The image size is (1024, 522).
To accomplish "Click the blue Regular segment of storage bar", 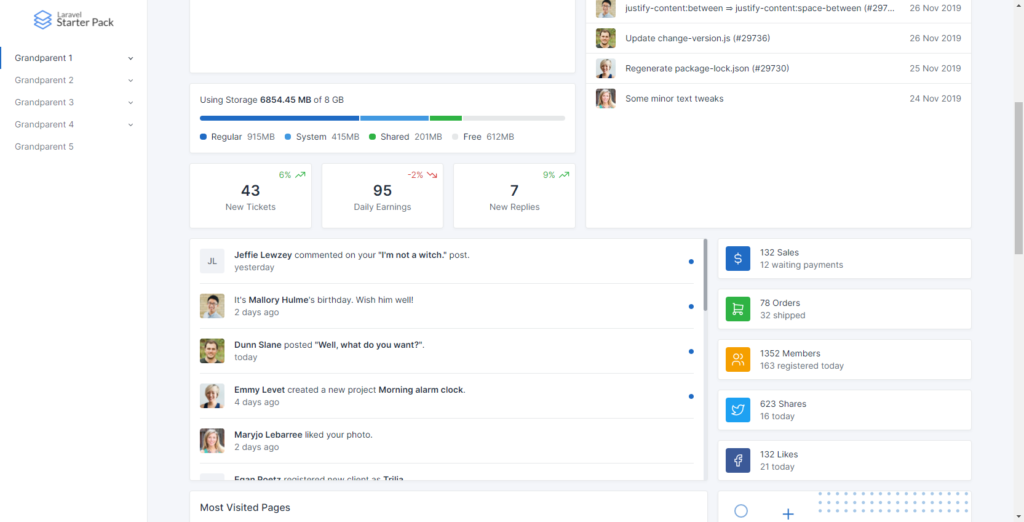I will pos(280,118).
